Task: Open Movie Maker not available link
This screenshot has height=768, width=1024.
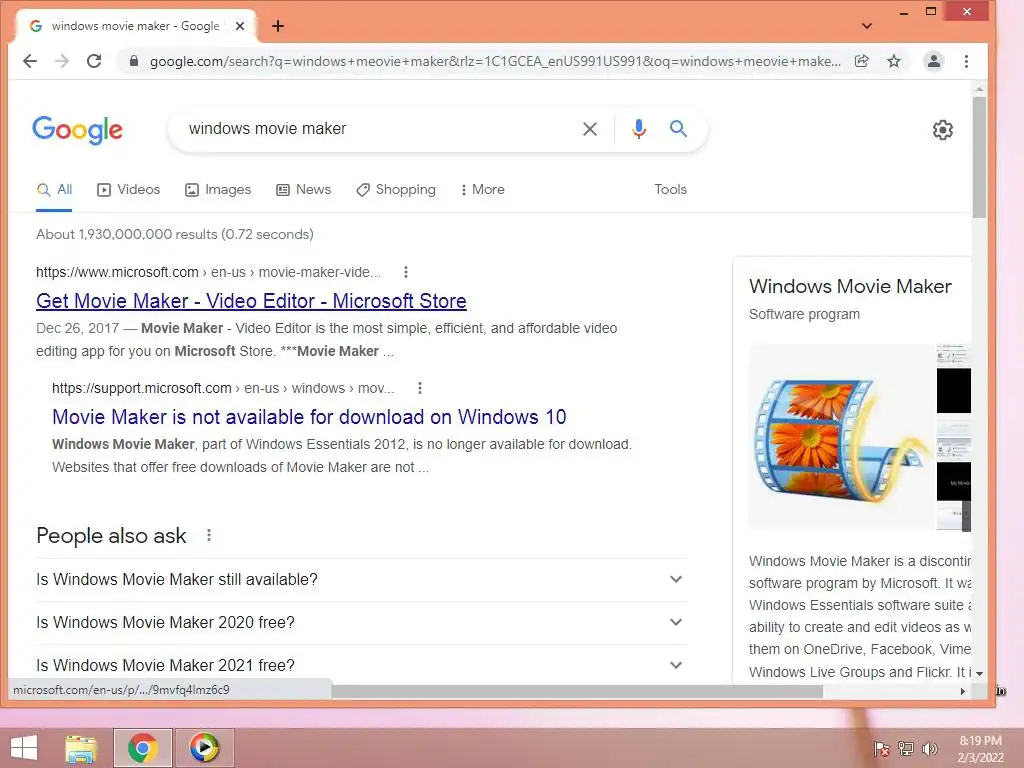Action: 309,417
